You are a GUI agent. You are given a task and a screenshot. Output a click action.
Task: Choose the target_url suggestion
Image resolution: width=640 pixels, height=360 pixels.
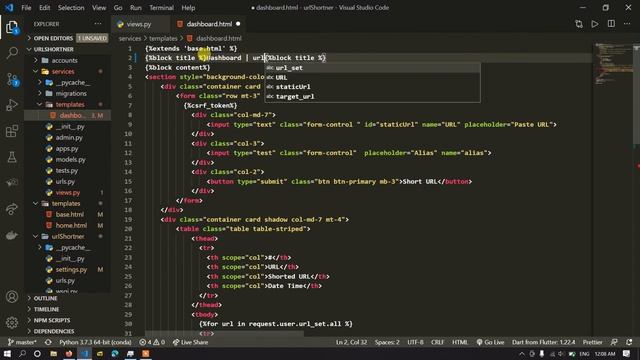pos(372,97)
